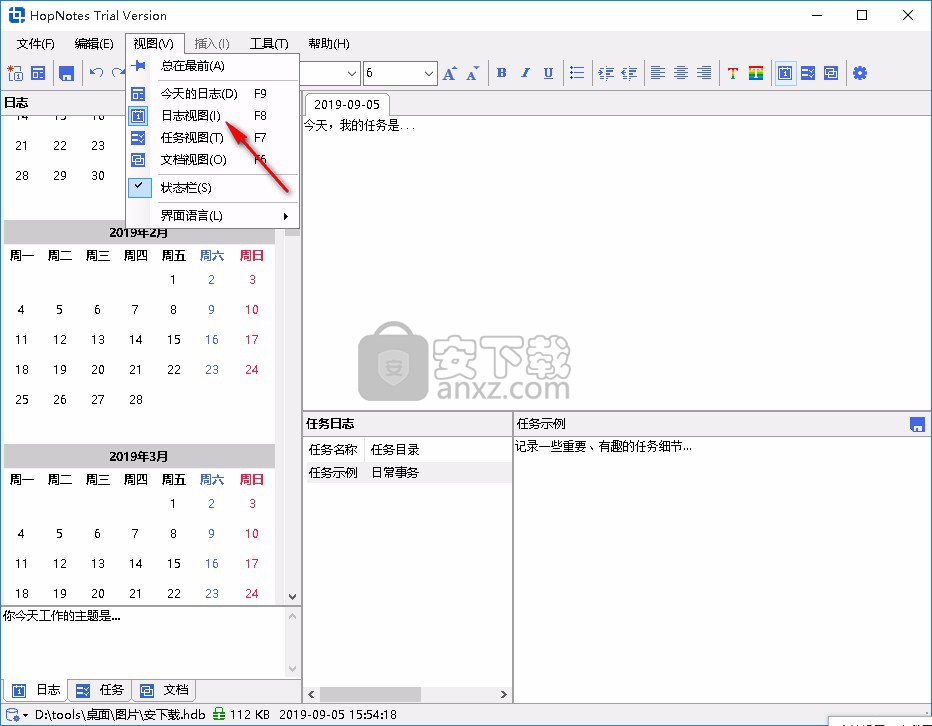Center-align the text
932x726 pixels.
point(681,73)
